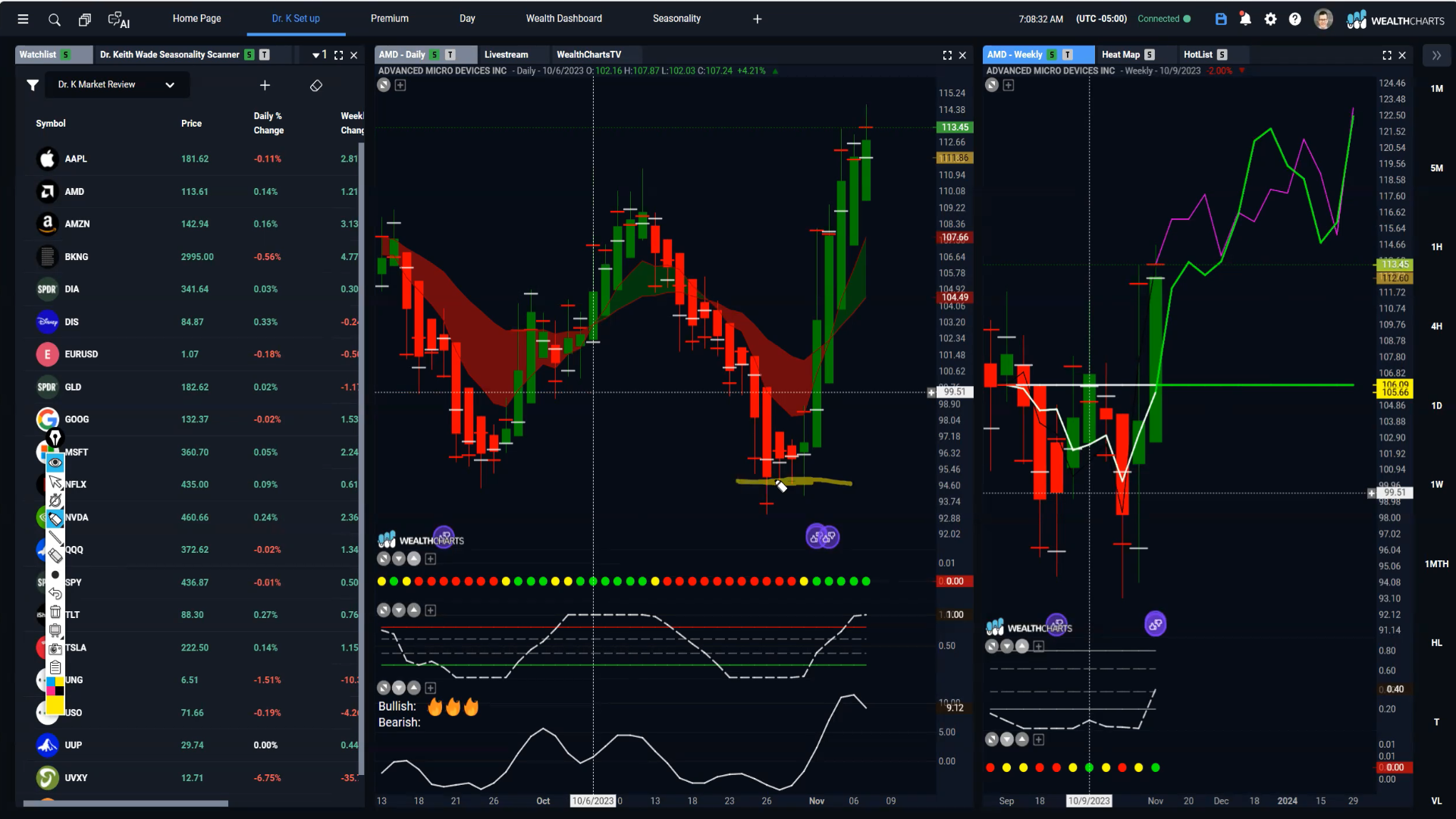Open the notifications bell
The image size is (1456, 819).
point(1245,19)
